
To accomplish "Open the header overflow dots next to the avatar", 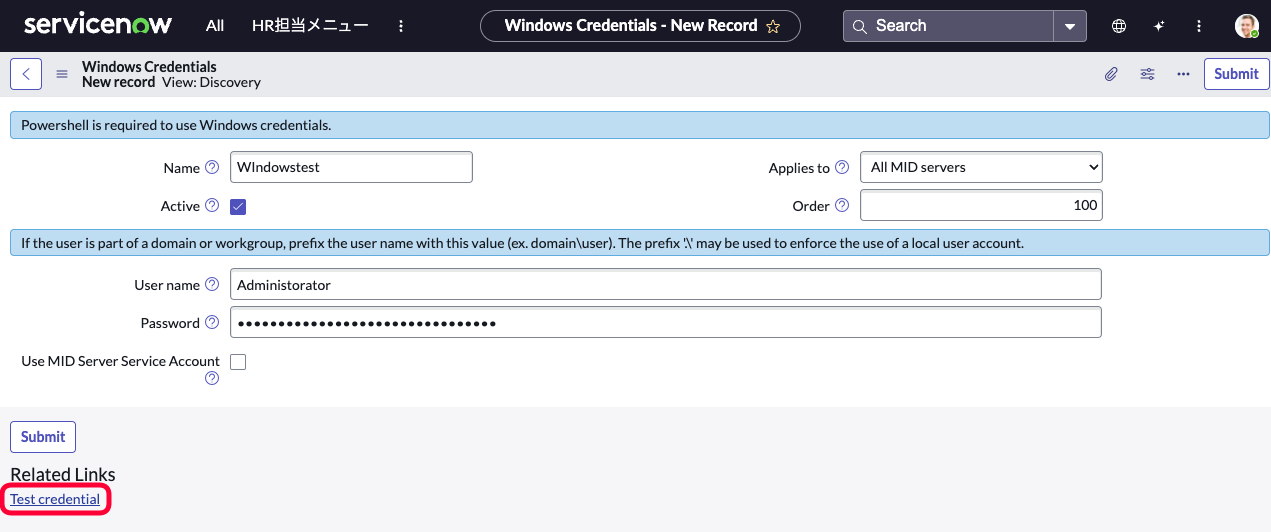I will (1199, 26).
